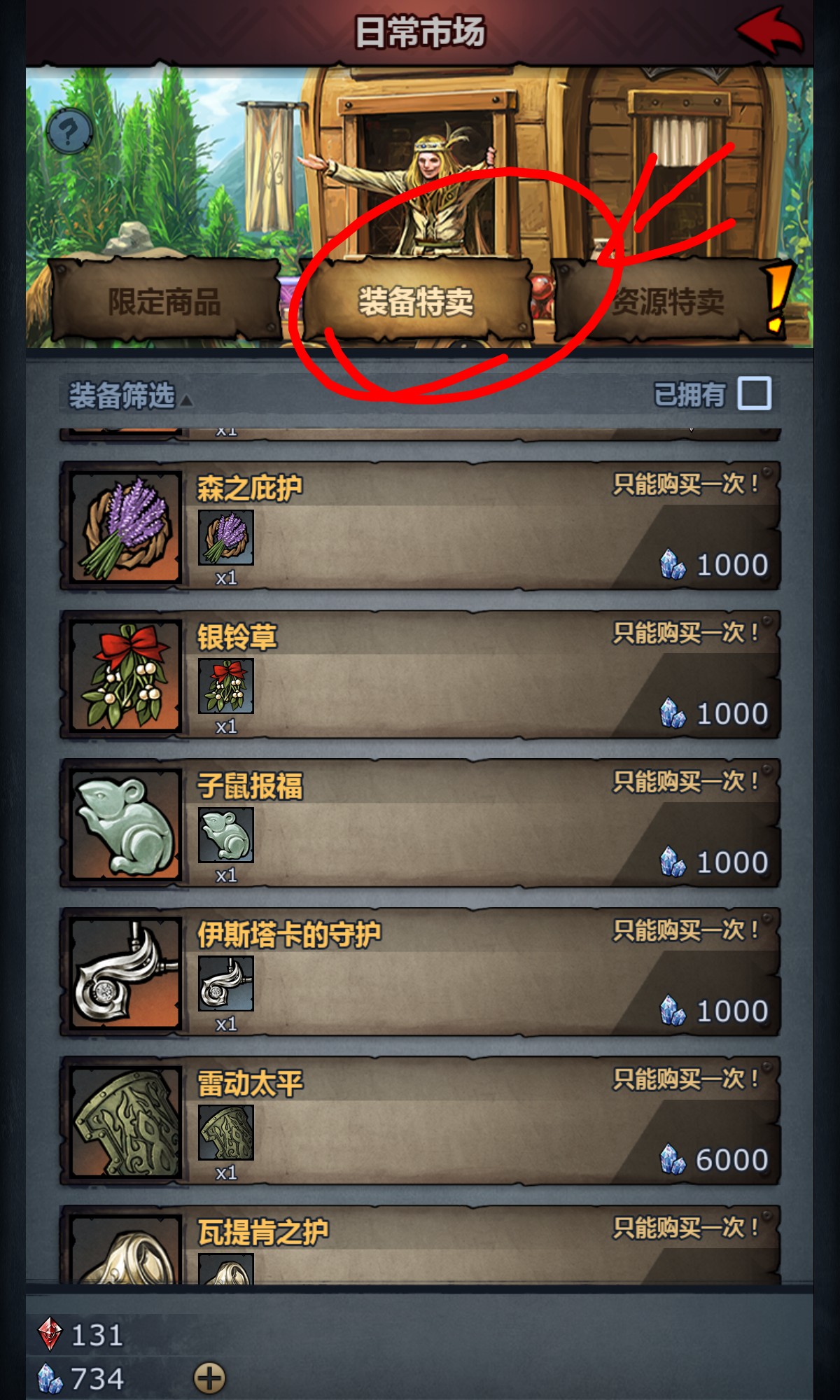Tap the red back arrow icon
Image resolution: width=840 pixels, height=1400 pixels.
tap(769, 31)
